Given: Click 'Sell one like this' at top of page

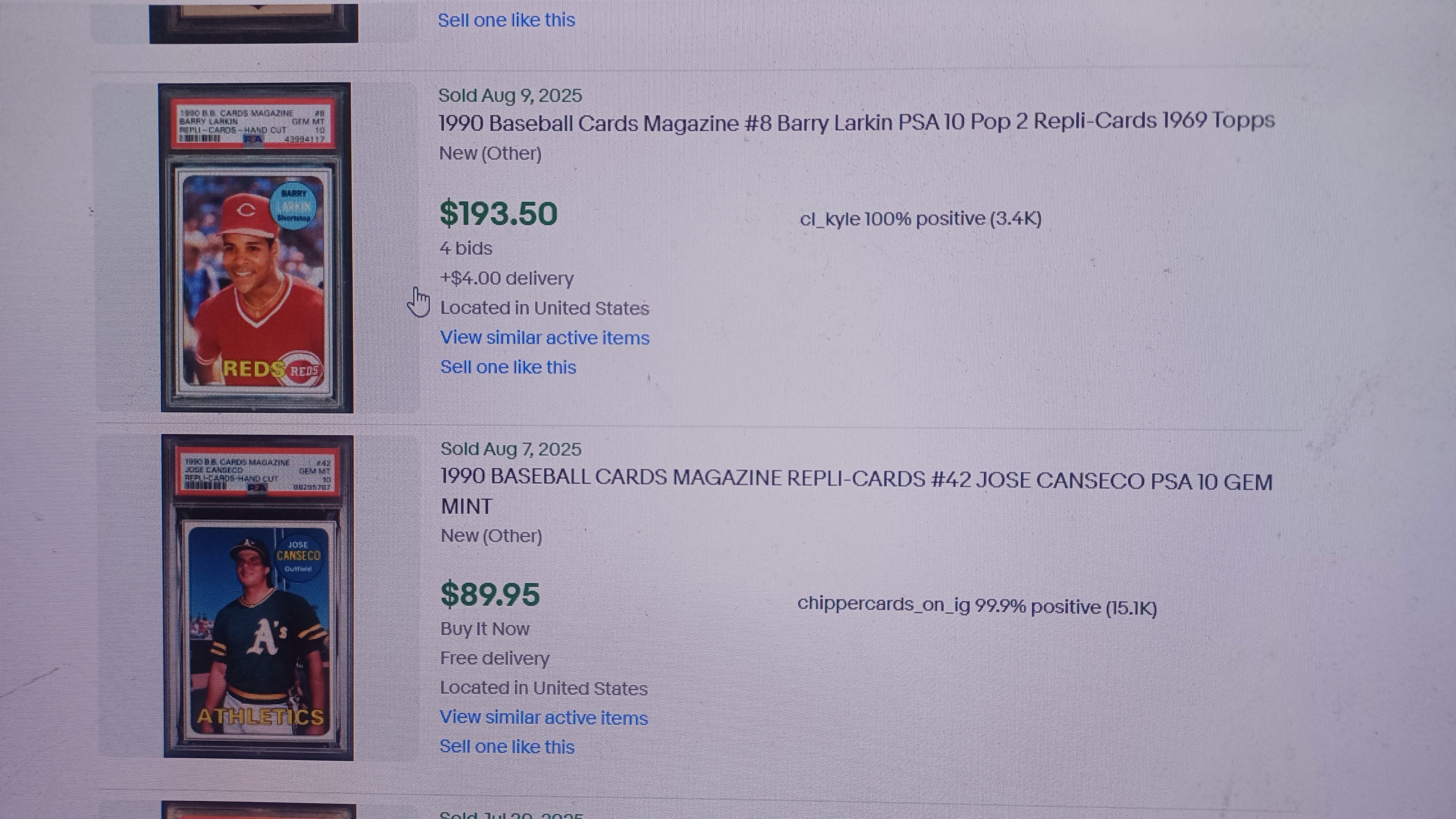Looking at the screenshot, I should 506,20.
